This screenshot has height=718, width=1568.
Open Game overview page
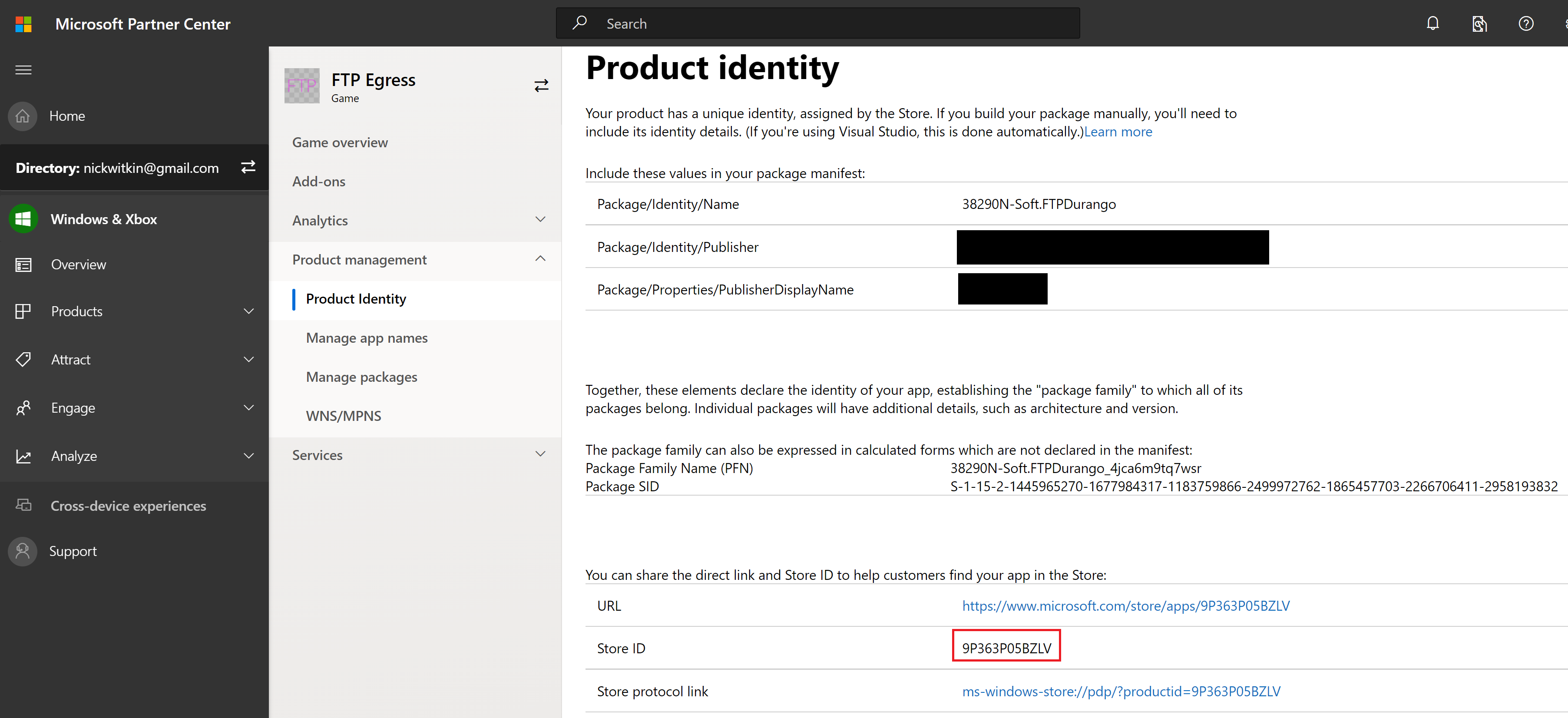[340, 142]
